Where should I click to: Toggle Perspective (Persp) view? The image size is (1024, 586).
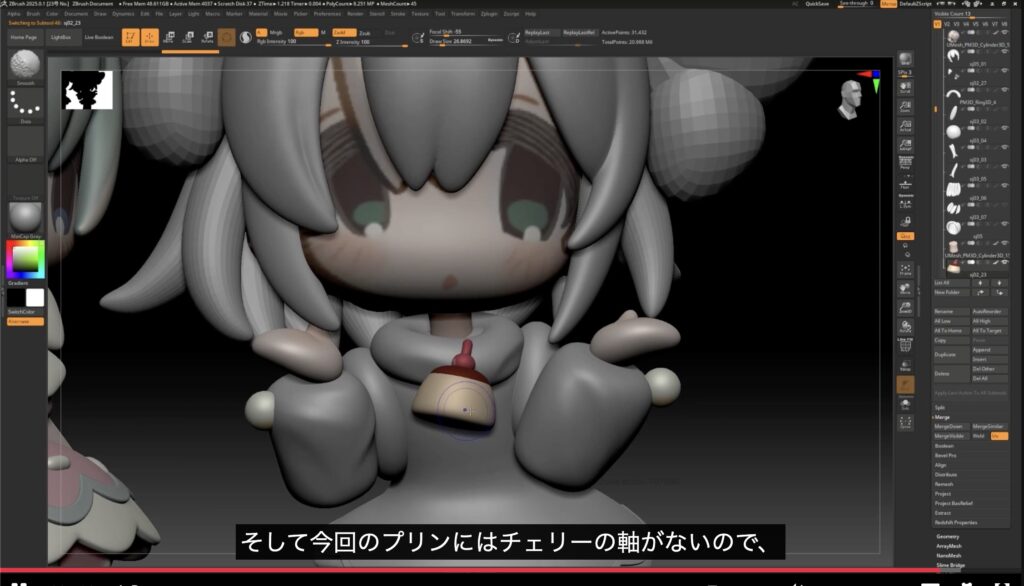[905, 162]
